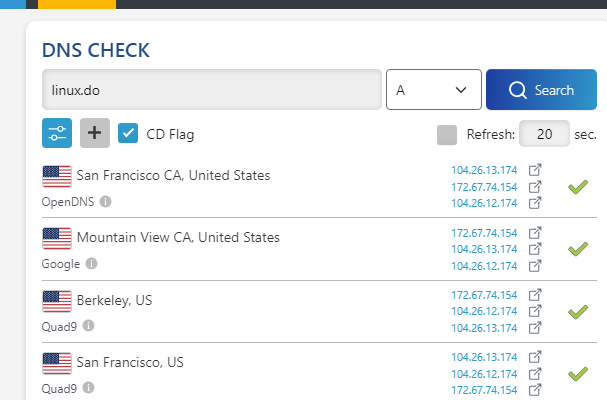Open Google IP link 104.26.12.174
Viewport: 607px width, 400px height.
[x=484, y=266]
